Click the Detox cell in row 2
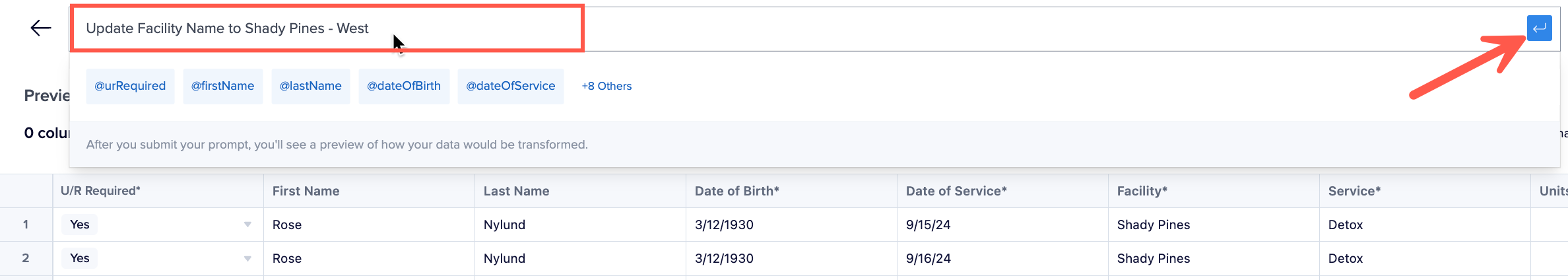This screenshot has width=1568, height=280. pyautogui.click(x=1425, y=258)
